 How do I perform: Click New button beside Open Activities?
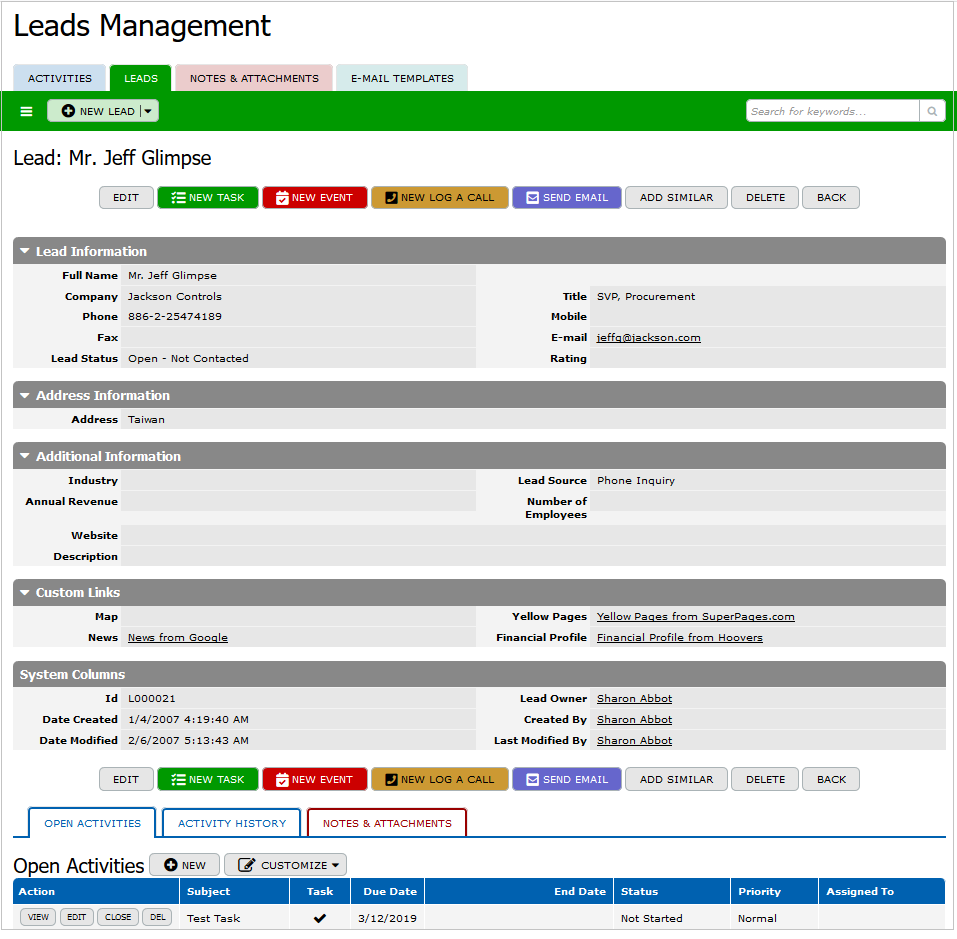[185, 866]
